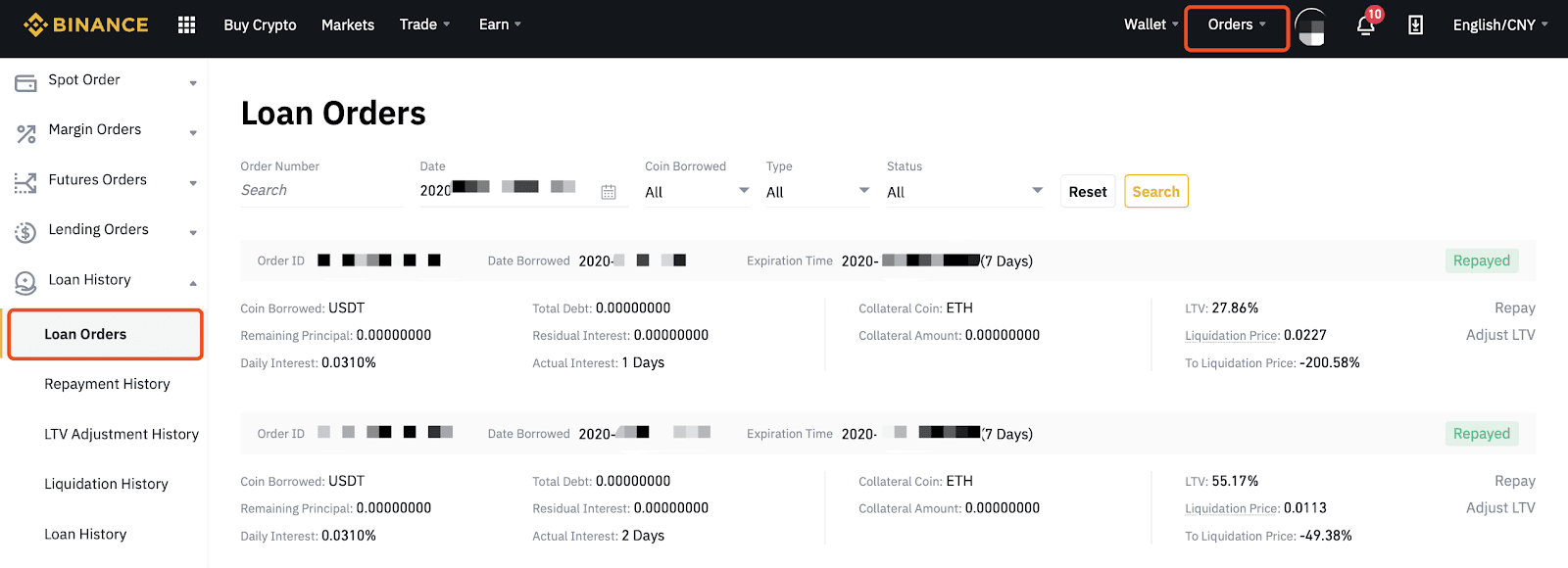Click the Reset button

(1088, 192)
